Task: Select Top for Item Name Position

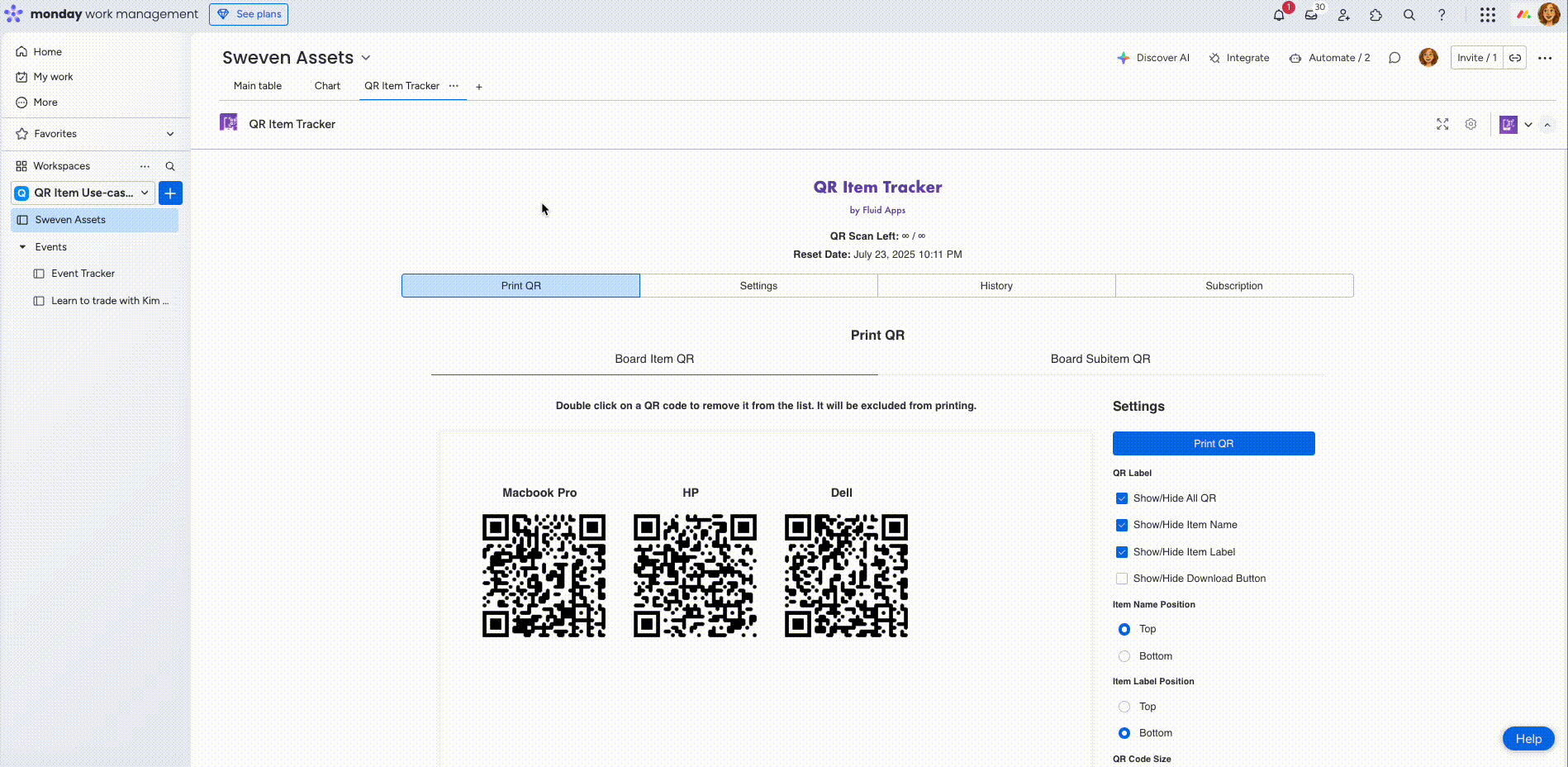Action: tap(1124, 630)
